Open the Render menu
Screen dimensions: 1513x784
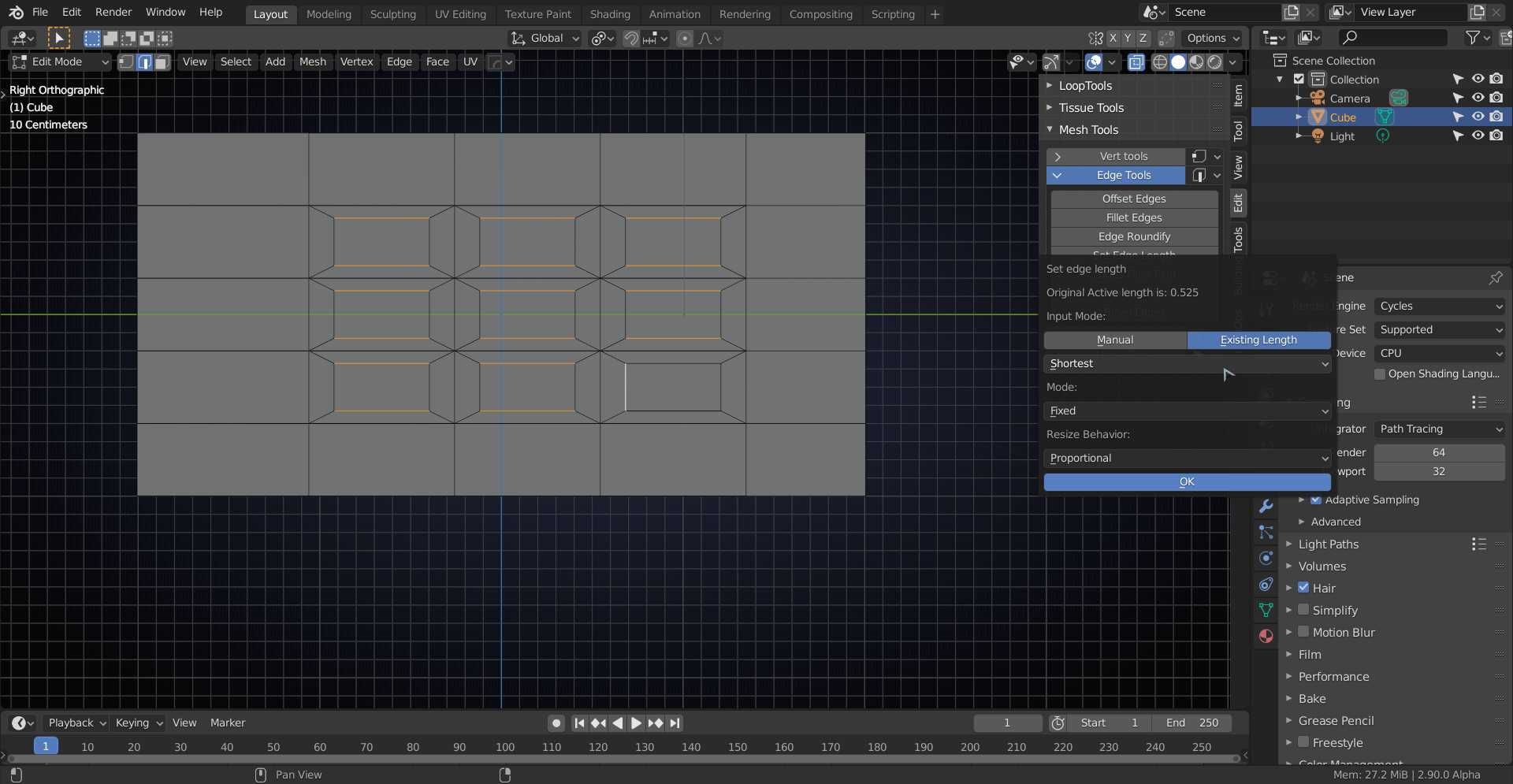click(113, 12)
